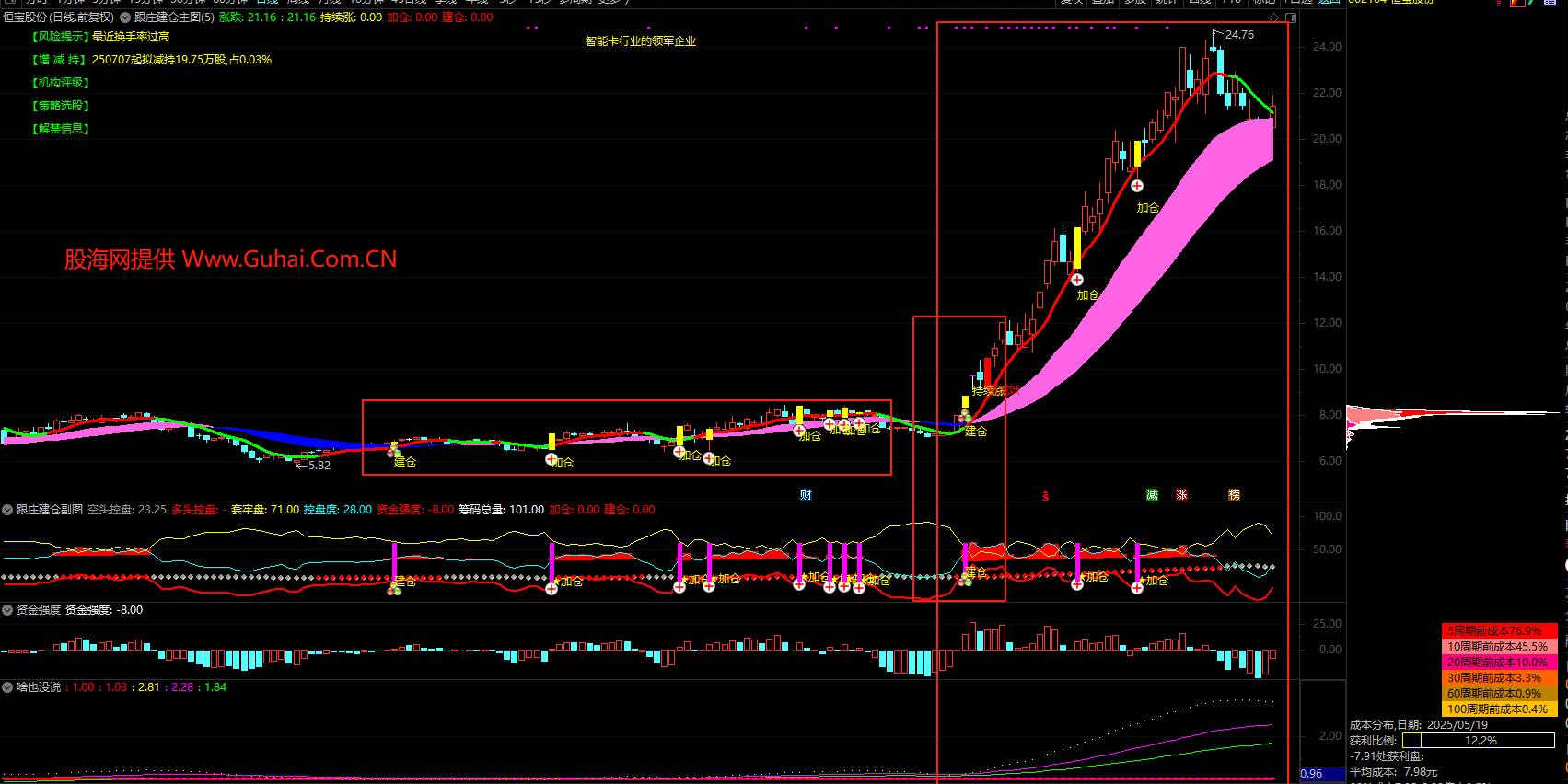Click the 涨跌: 21.16 : 21.16 reading
Viewport: 1568px width, 784px height.
click(267, 17)
